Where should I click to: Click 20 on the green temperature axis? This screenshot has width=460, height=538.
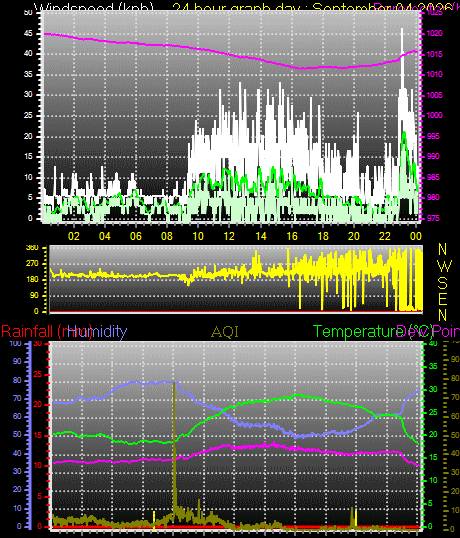434,435
